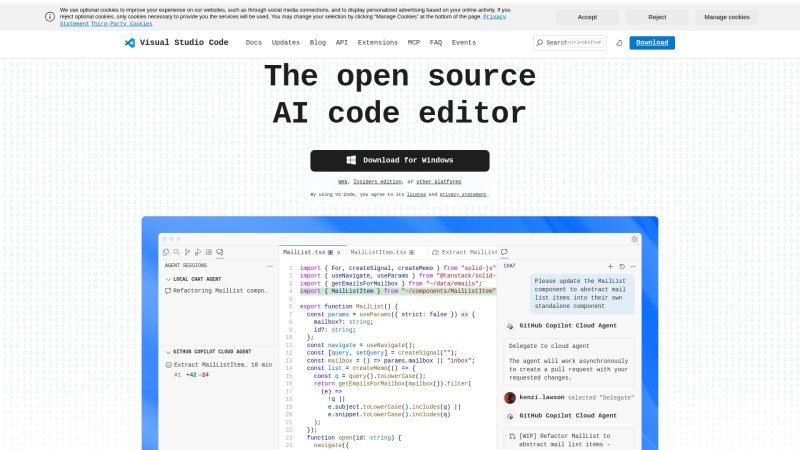The height and width of the screenshot is (450, 800).
Task: Click highlighted import MailListItem code line
Action: pos(397,291)
